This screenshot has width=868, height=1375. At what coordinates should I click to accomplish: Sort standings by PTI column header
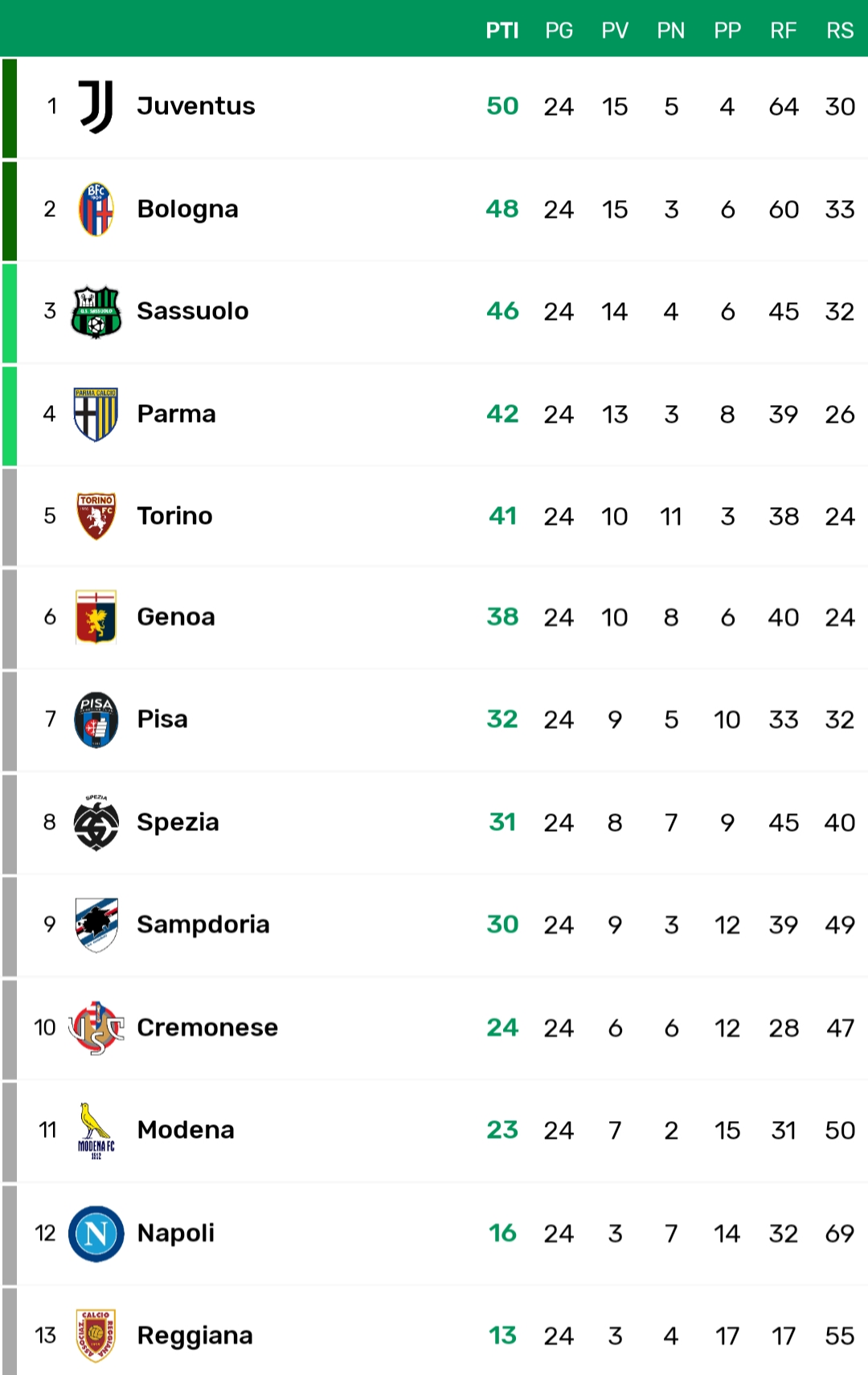point(502,31)
